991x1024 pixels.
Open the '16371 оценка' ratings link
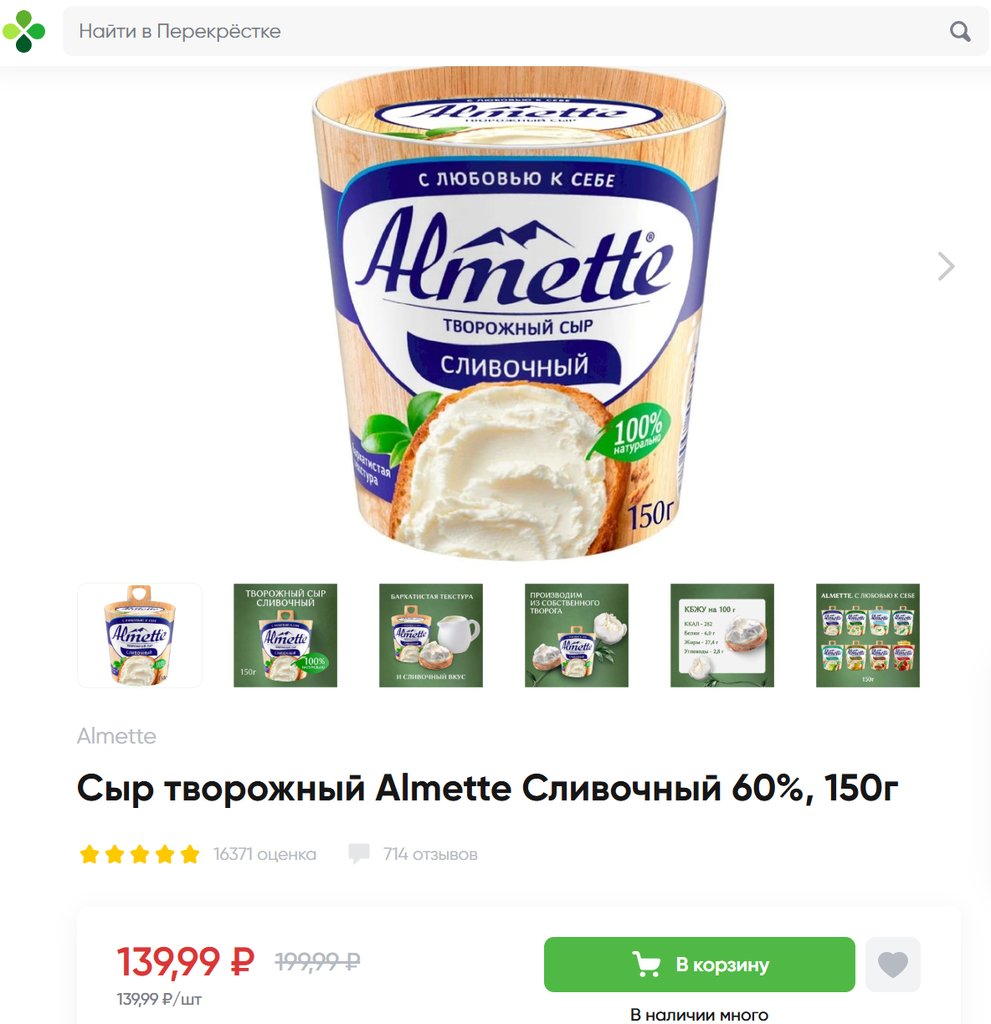pyautogui.click(x=265, y=854)
